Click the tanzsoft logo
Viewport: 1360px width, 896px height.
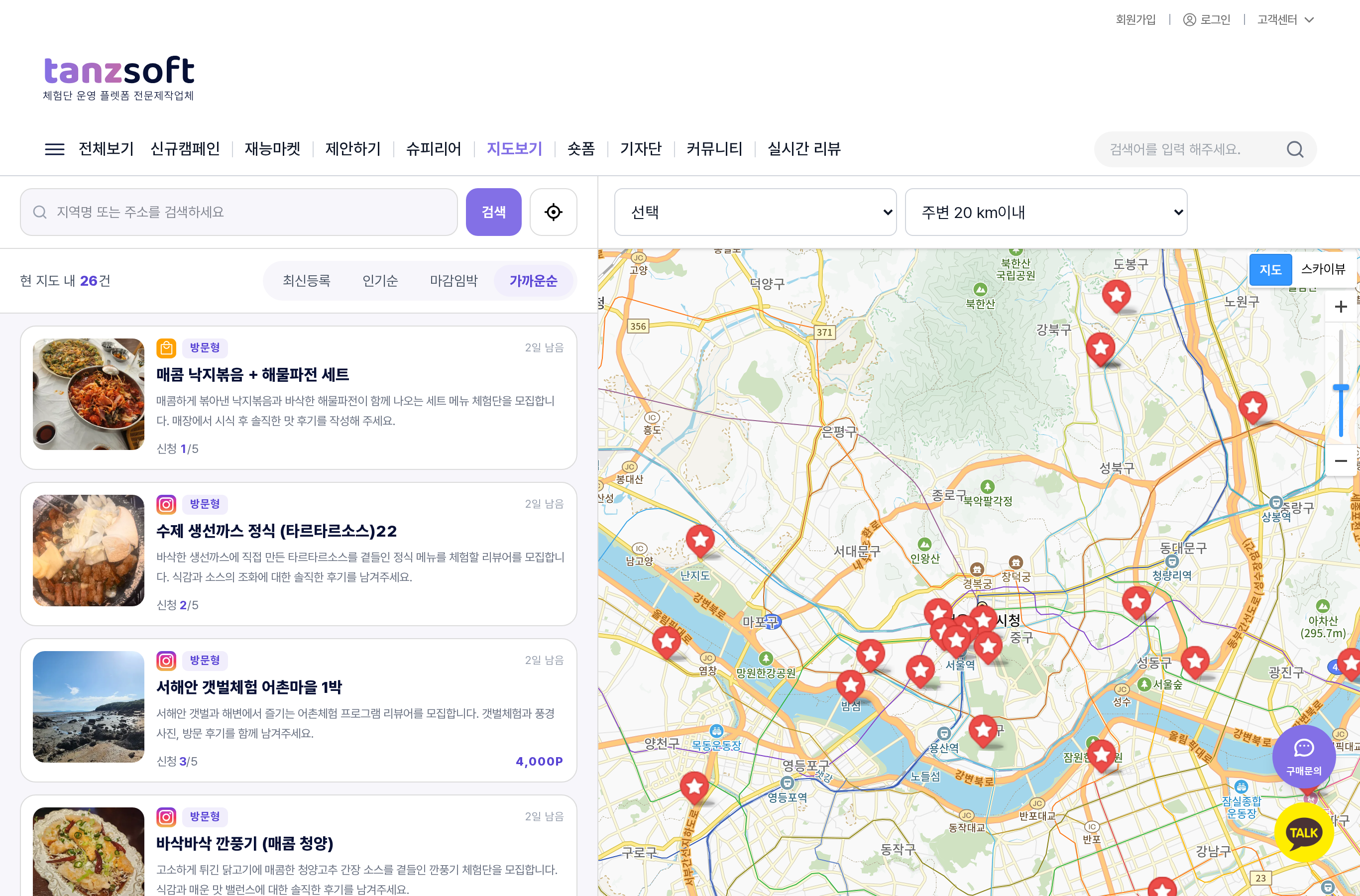pos(119,78)
